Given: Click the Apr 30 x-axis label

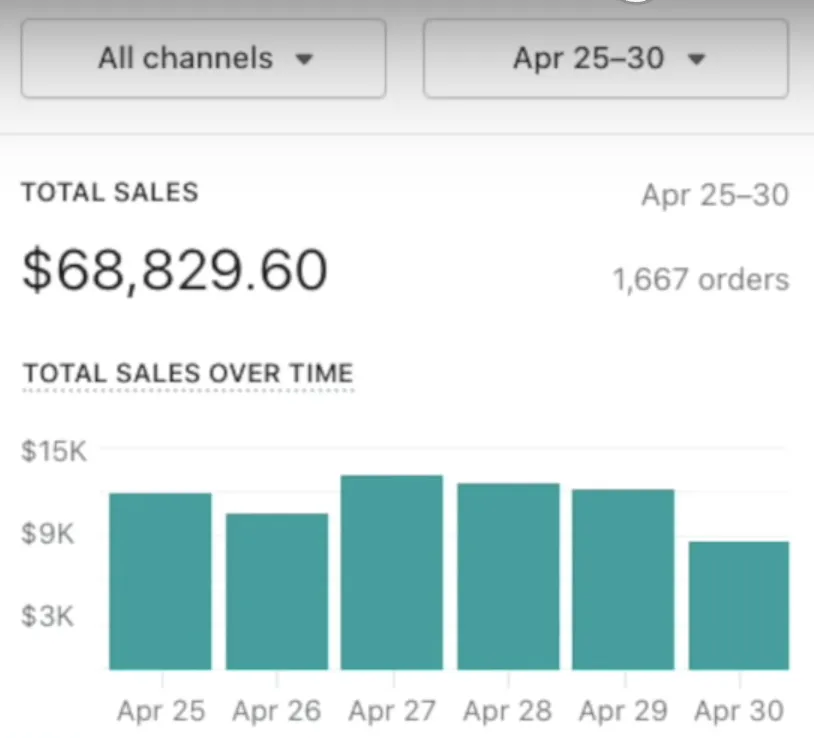Looking at the screenshot, I should click(x=739, y=711).
